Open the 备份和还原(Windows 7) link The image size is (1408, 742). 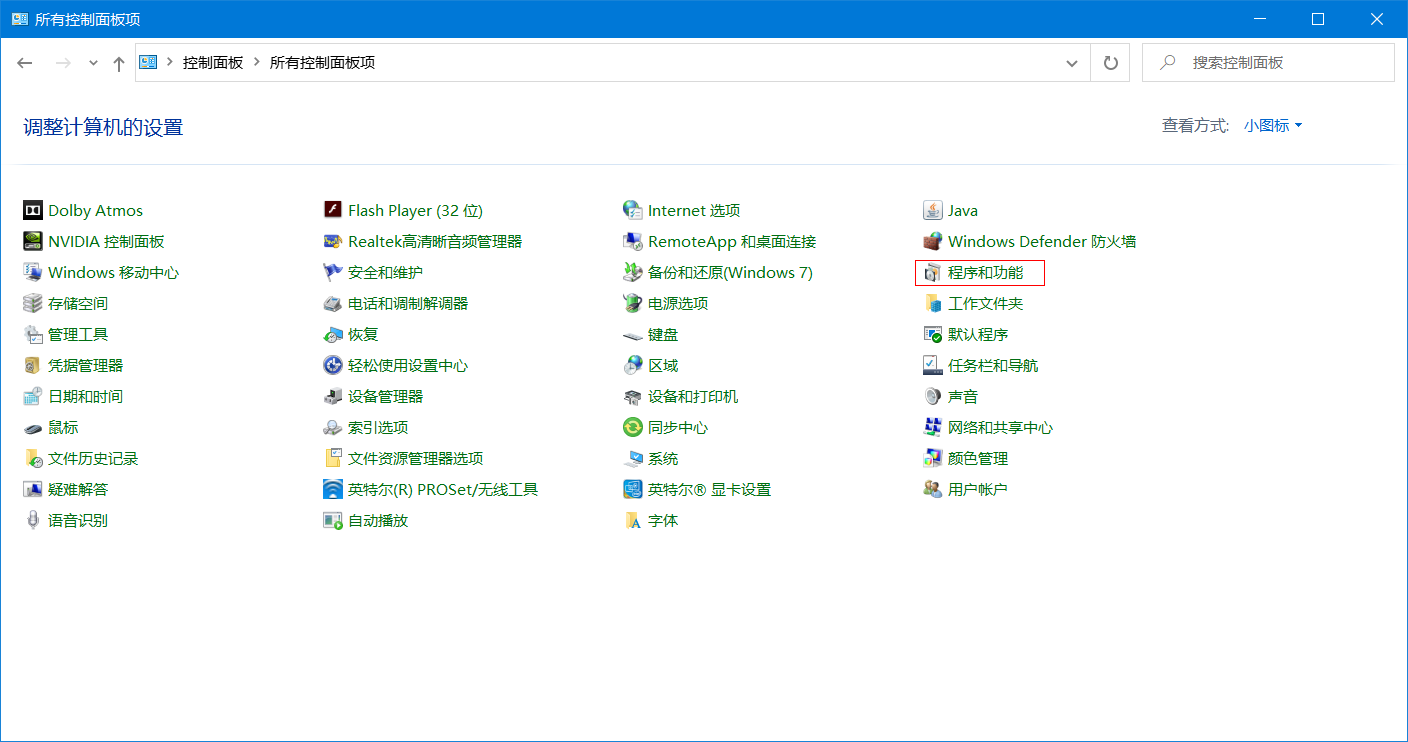point(730,272)
